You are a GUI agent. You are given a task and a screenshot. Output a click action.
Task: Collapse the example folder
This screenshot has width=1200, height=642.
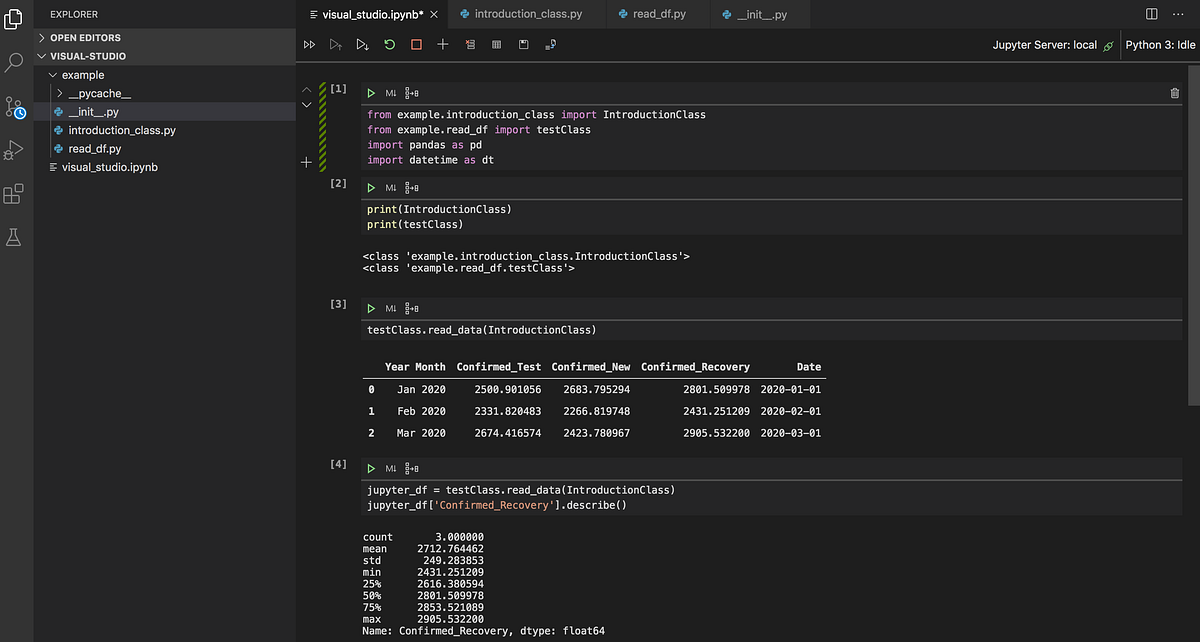click(82, 75)
